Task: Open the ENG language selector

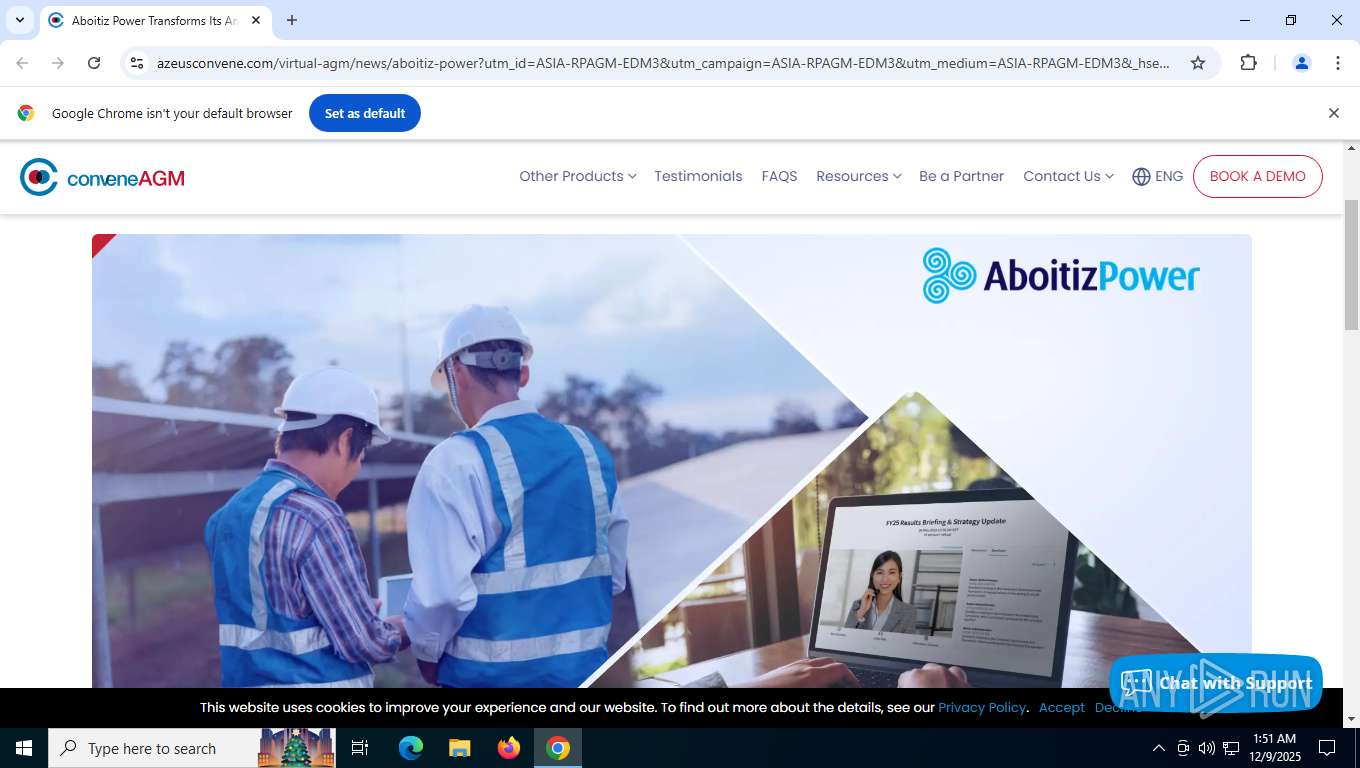Action: [x=1157, y=176]
